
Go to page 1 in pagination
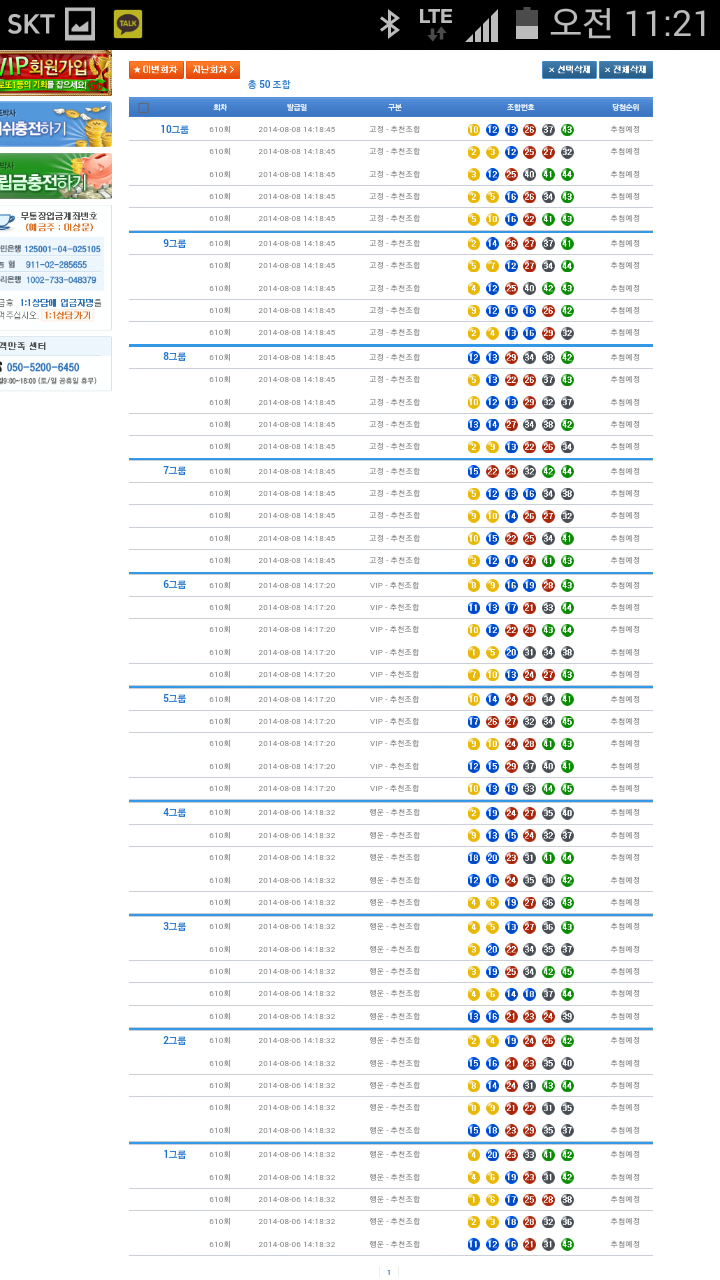click(x=389, y=1272)
